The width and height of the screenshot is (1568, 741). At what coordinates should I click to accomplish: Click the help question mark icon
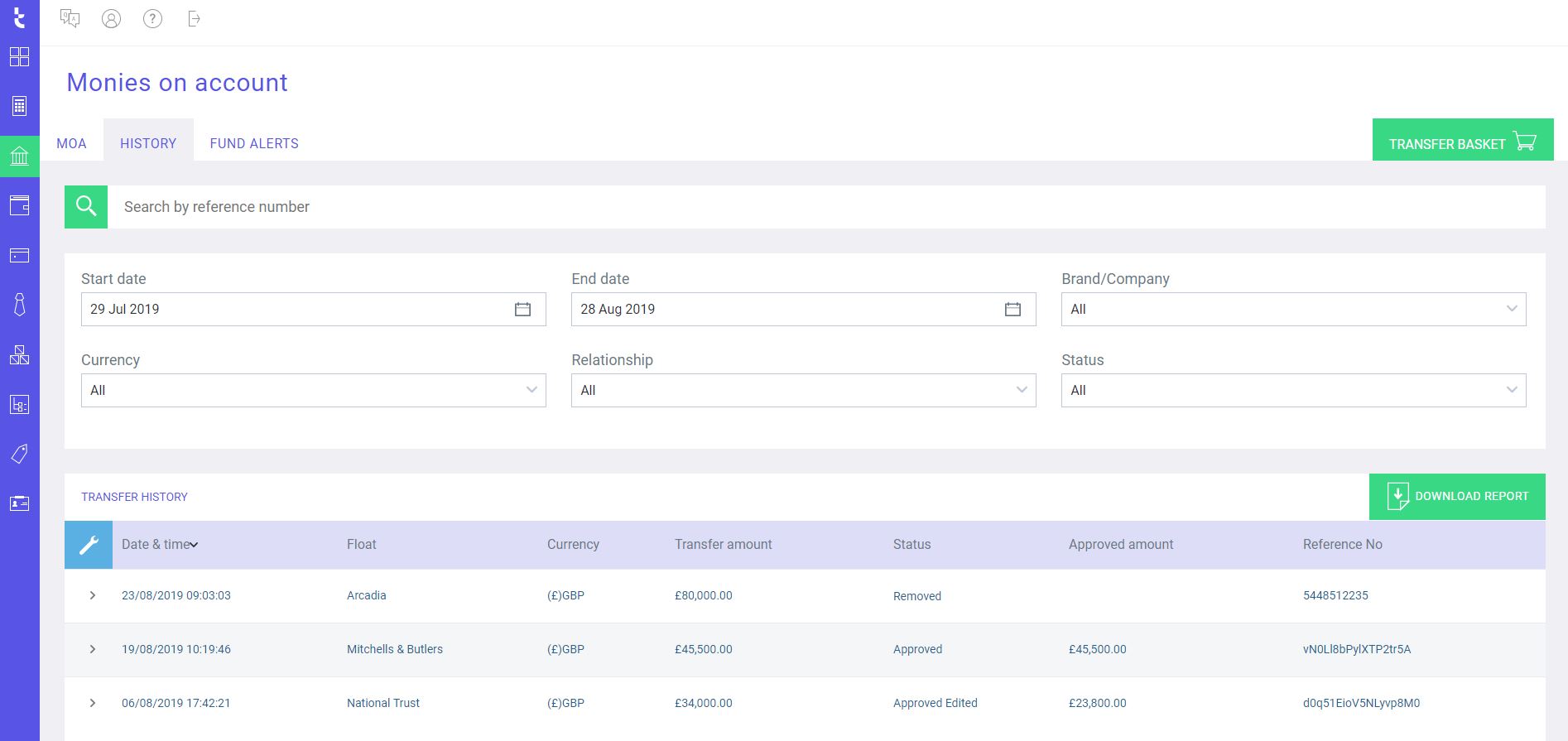(x=152, y=19)
